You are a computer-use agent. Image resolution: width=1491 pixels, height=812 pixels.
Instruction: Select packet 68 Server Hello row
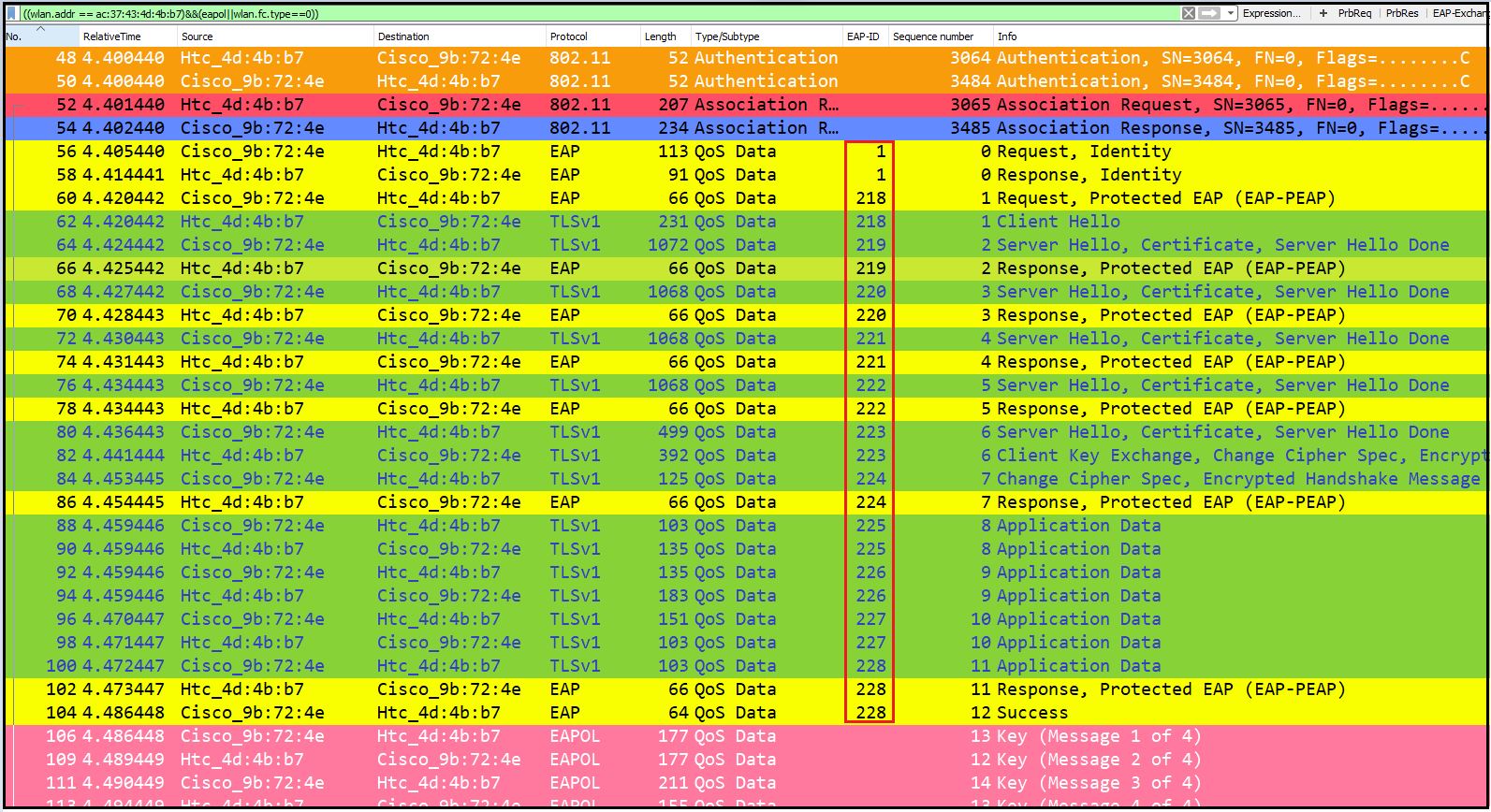[x=745, y=292]
